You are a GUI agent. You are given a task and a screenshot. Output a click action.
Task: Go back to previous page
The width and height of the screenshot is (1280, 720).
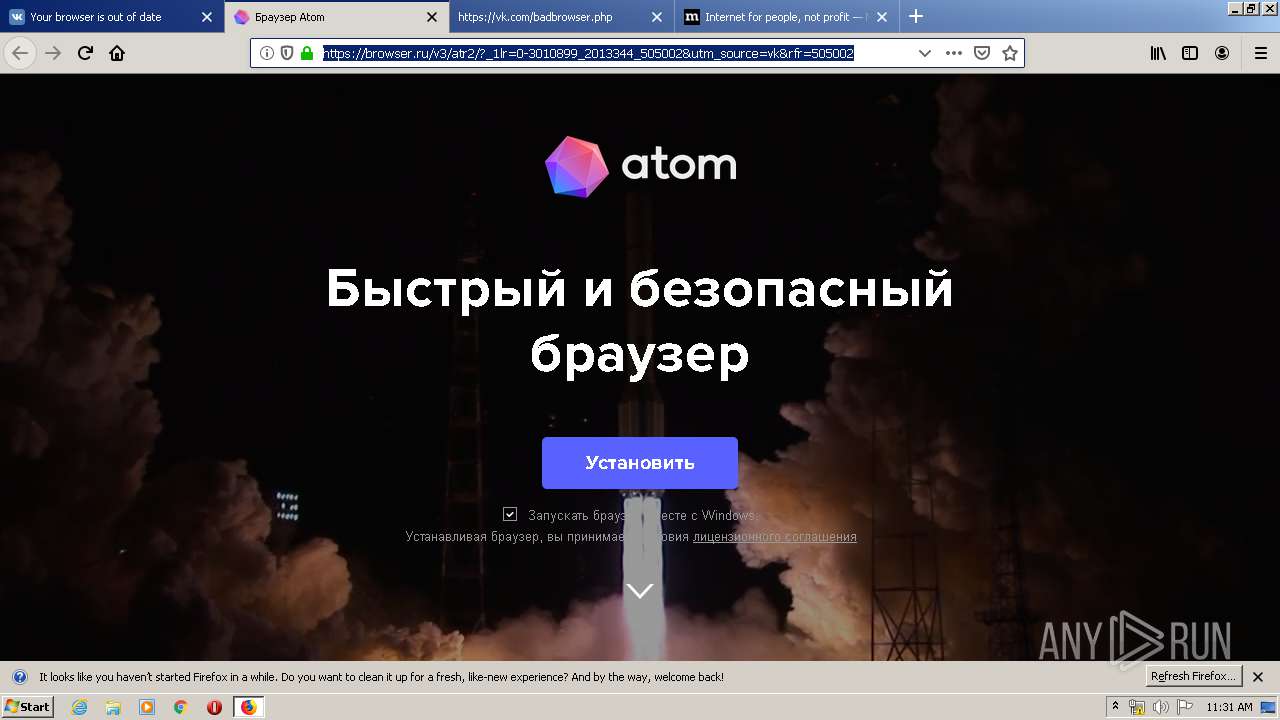[20, 54]
